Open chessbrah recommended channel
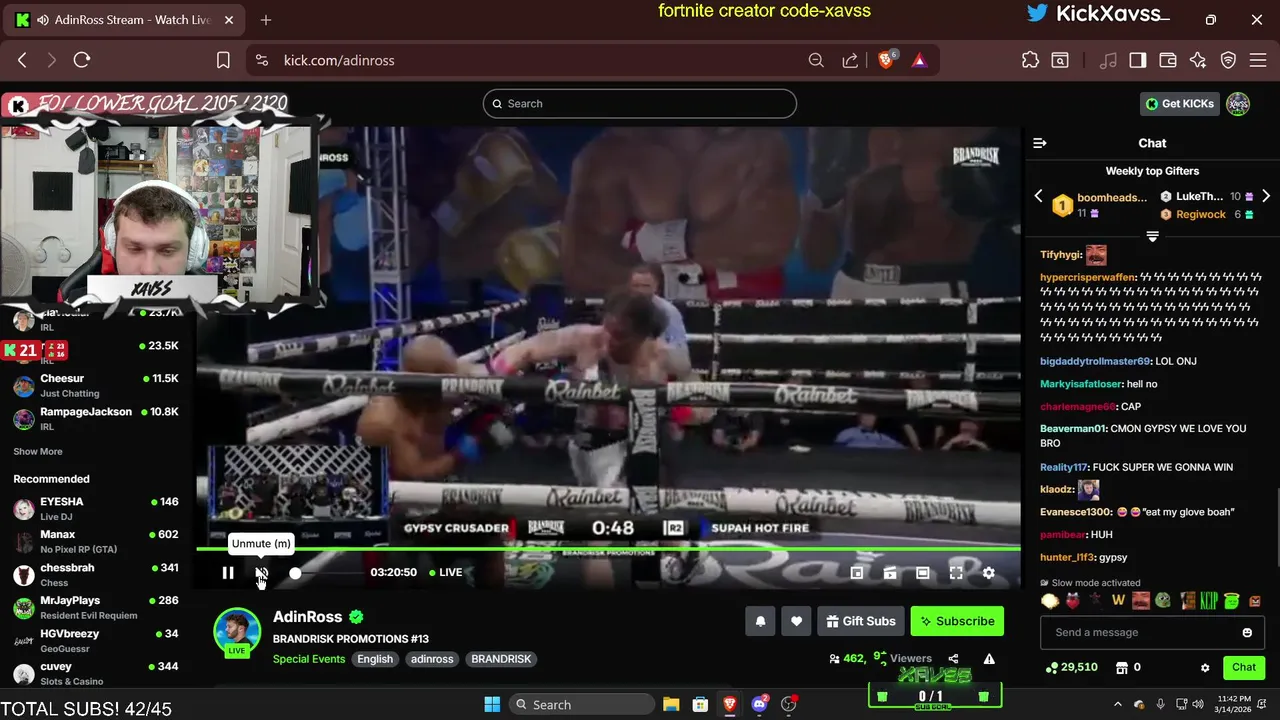The image size is (1280, 720). tap(96, 574)
